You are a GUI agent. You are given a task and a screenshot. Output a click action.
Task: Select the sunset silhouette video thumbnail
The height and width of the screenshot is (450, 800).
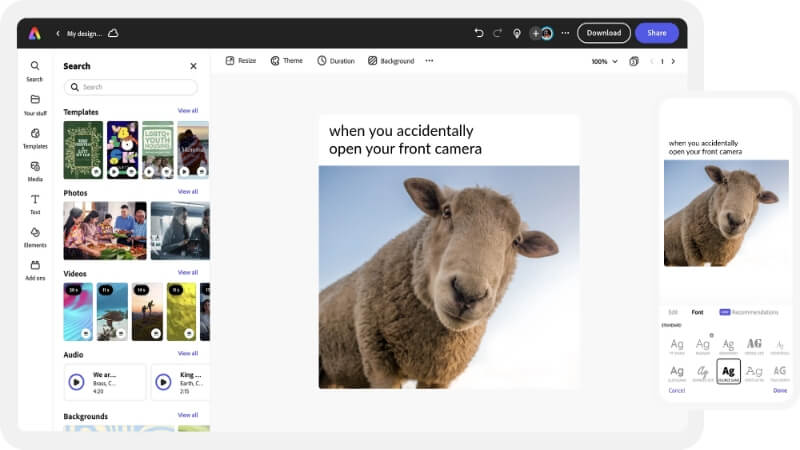pyautogui.click(x=147, y=312)
